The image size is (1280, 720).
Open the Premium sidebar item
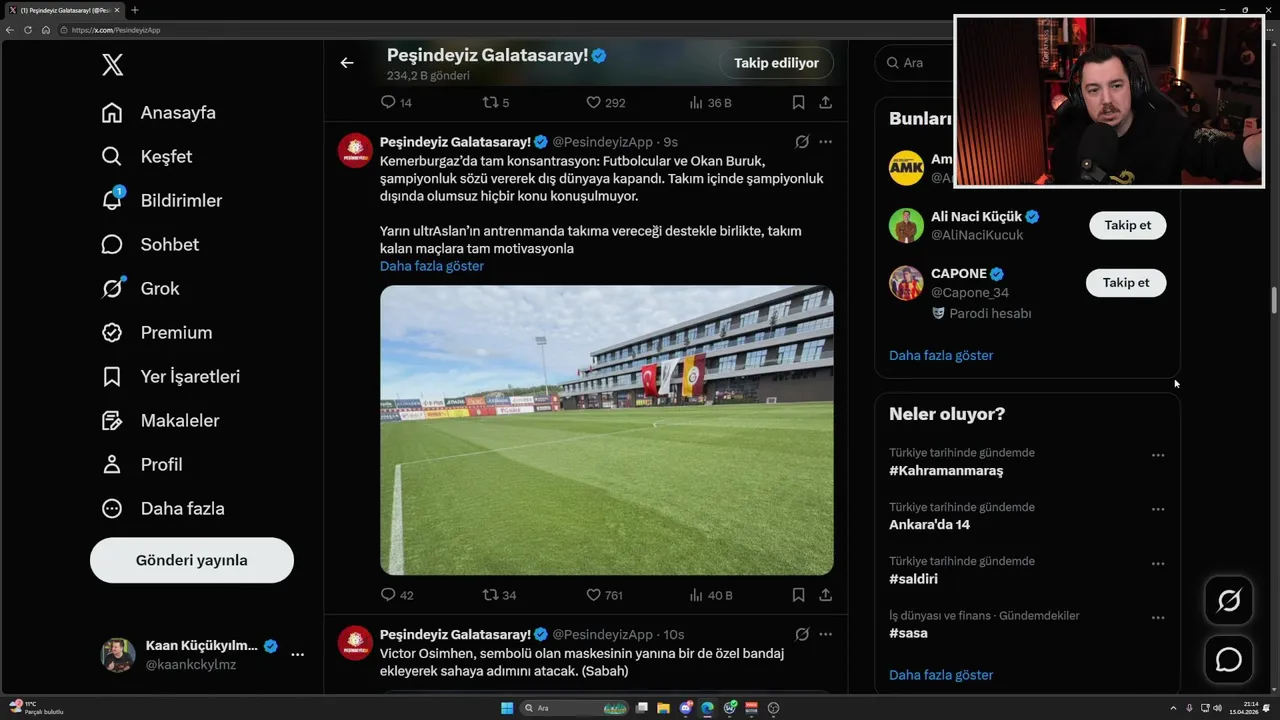click(156, 333)
